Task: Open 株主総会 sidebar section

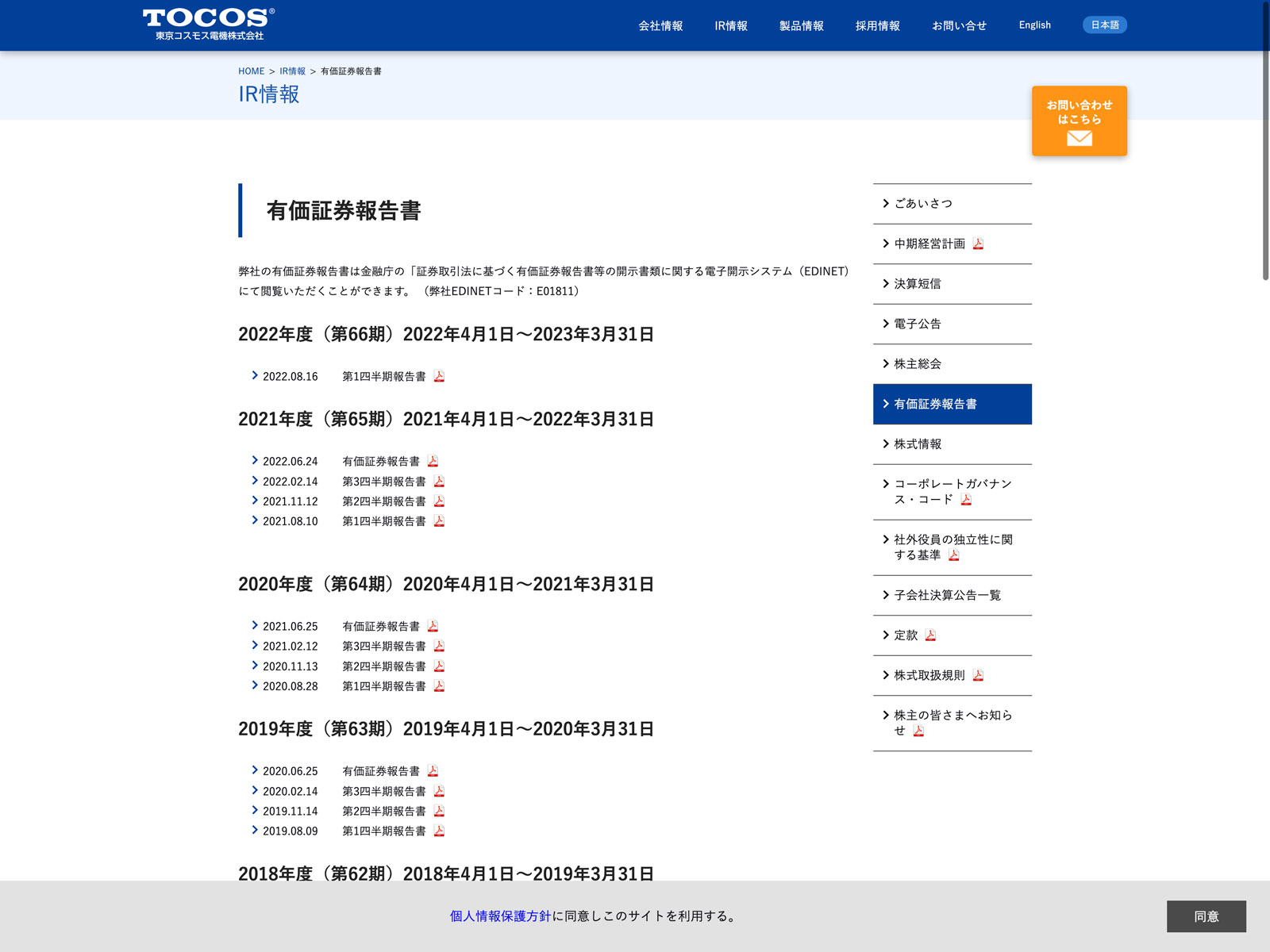Action: (918, 364)
